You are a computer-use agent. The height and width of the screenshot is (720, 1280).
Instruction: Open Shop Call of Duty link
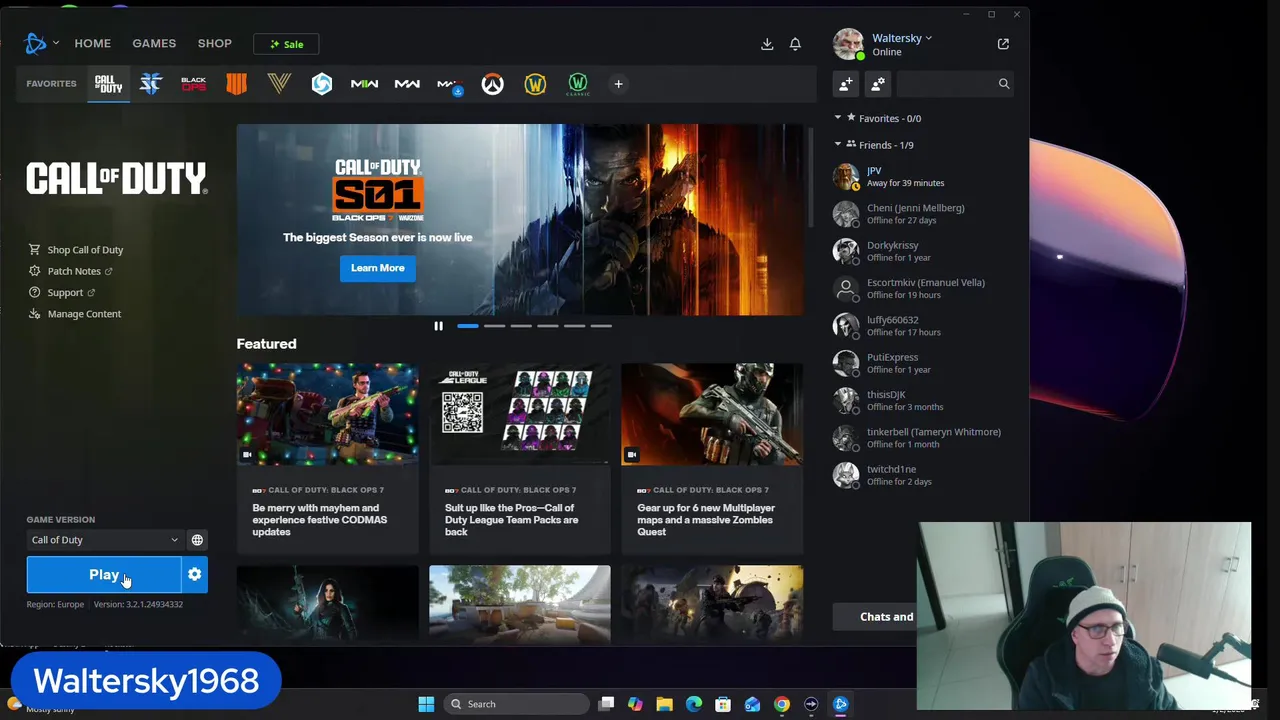tap(76, 250)
